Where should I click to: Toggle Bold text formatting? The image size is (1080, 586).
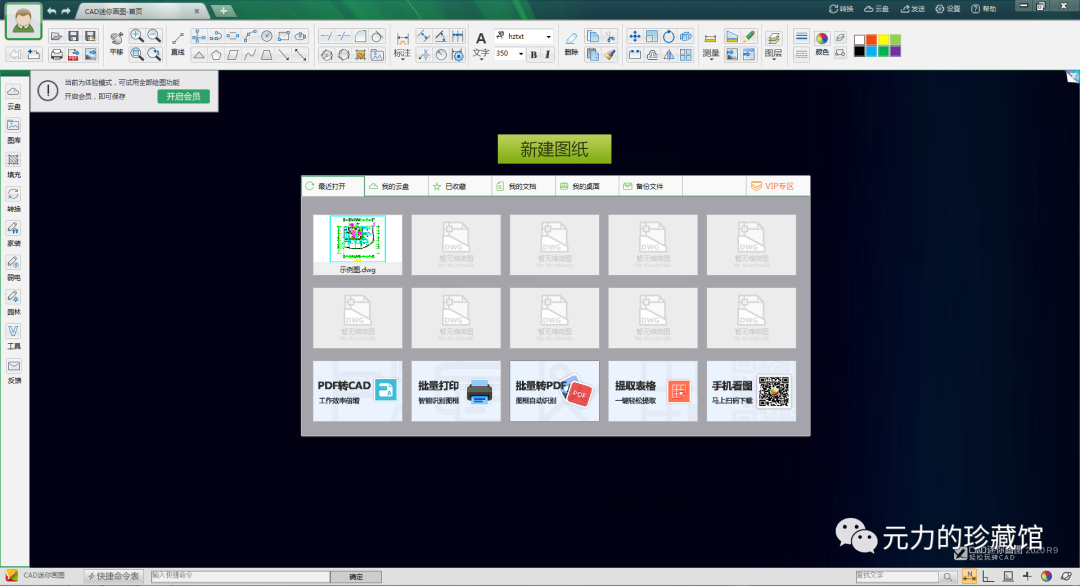point(533,54)
